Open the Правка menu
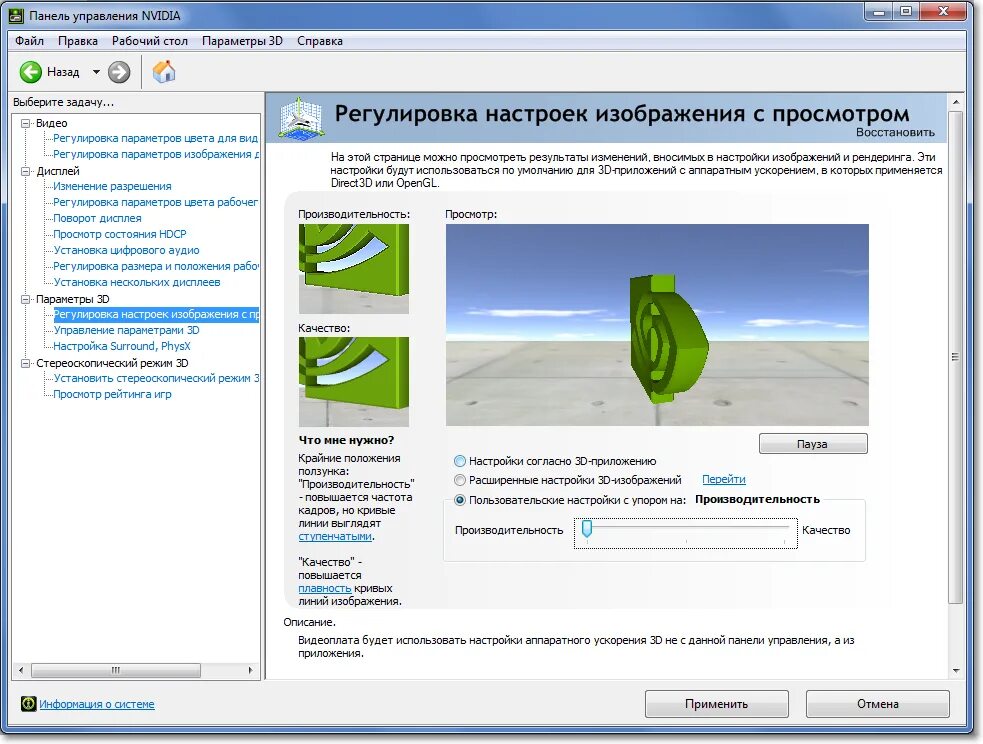983x744 pixels. 78,41
